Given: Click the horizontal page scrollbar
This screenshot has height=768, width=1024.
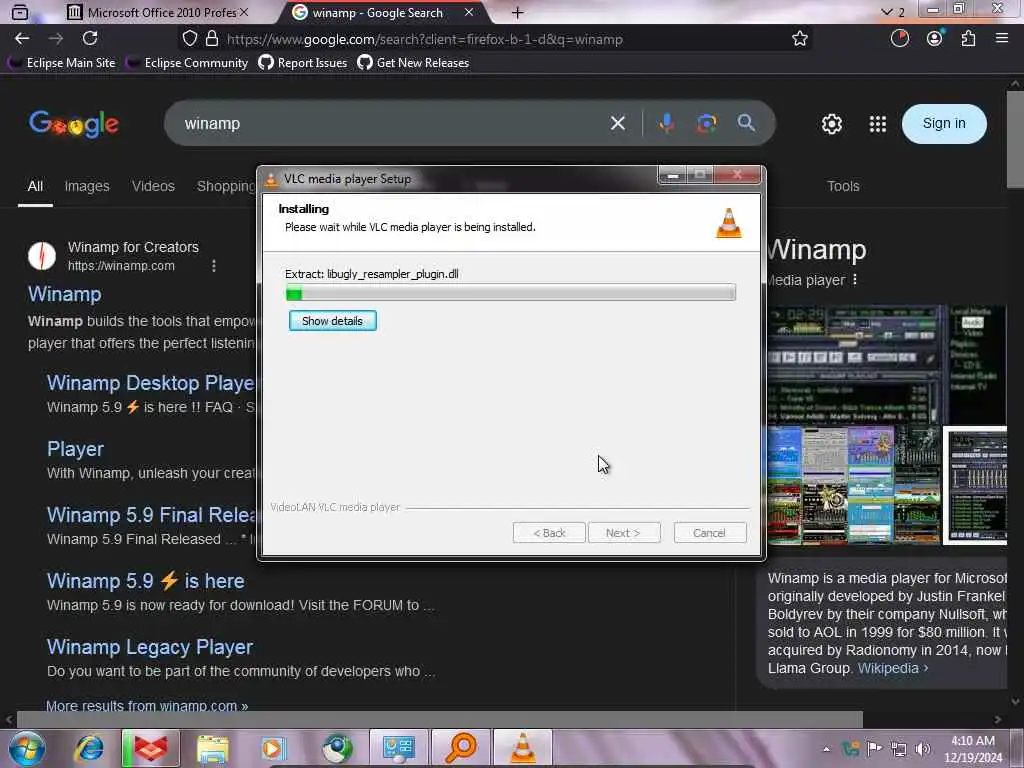Looking at the screenshot, I should pos(439,719).
